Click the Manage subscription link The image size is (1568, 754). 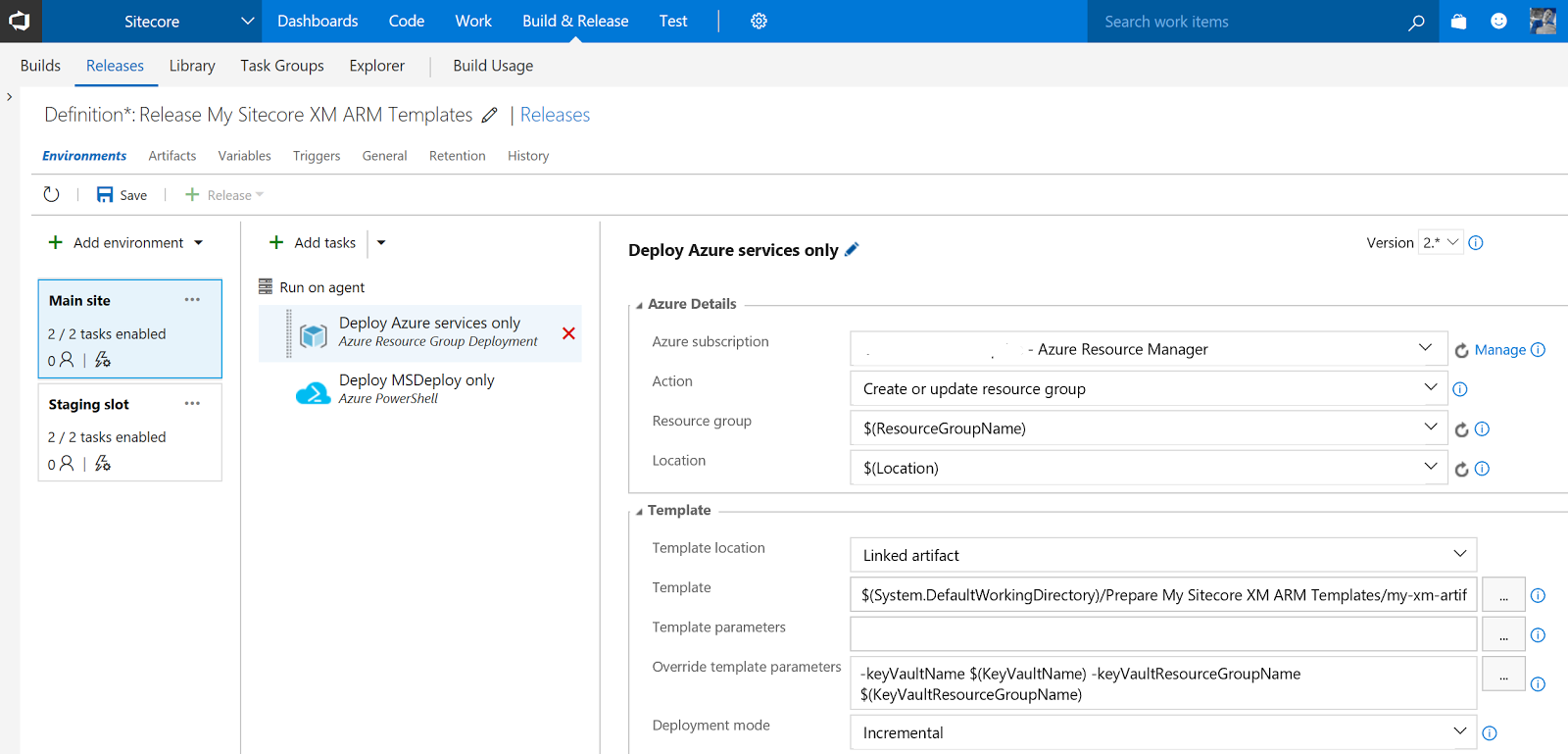1499,350
